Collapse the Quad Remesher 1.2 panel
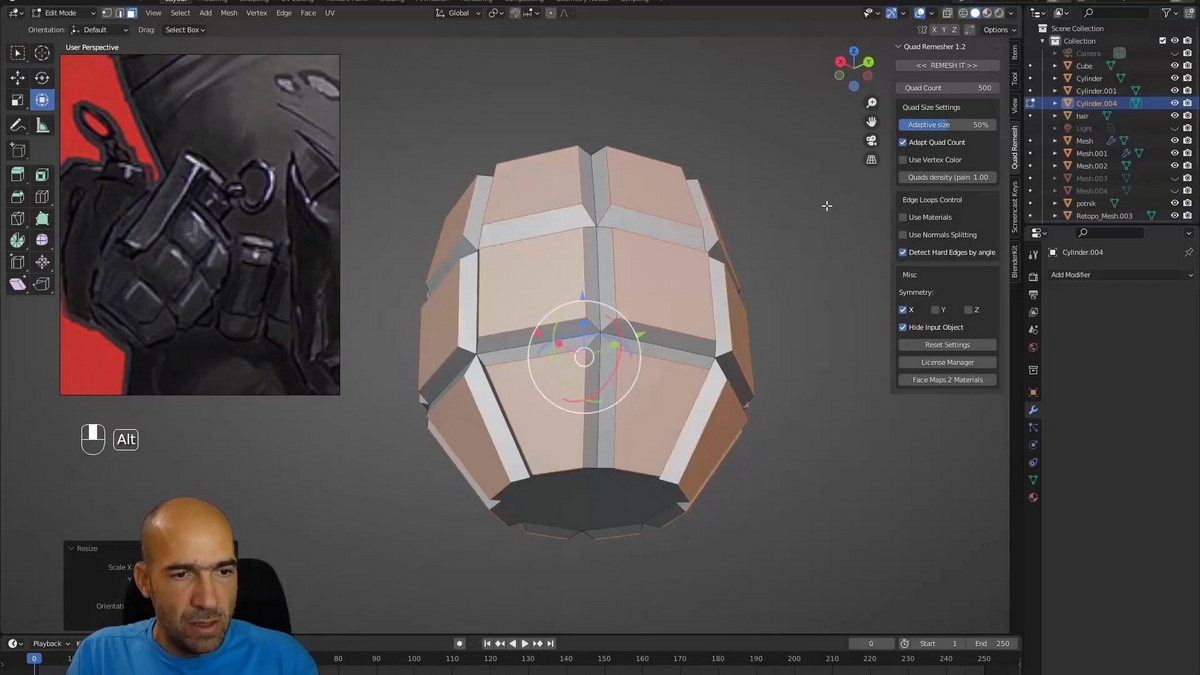This screenshot has width=1200, height=675. click(x=898, y=47)
